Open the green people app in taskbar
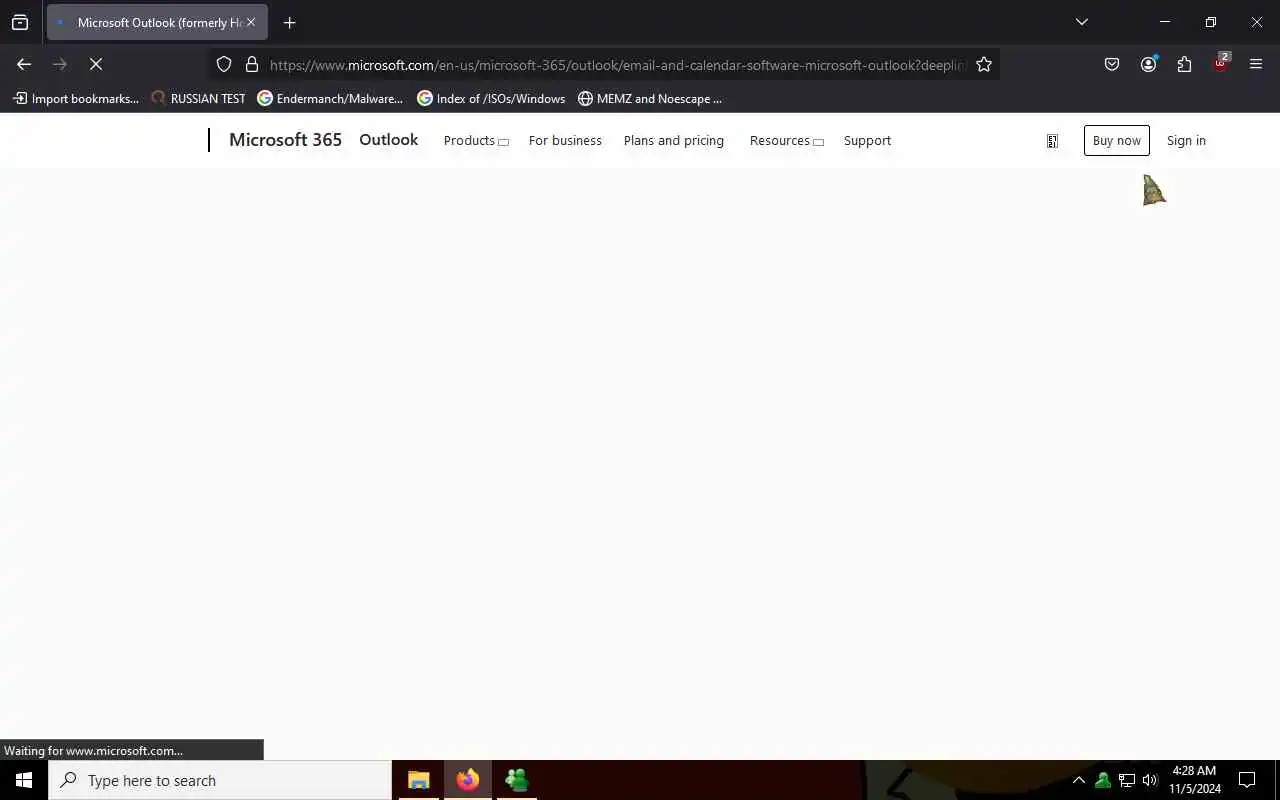The image size is (1280, 800). coord(516,780)
